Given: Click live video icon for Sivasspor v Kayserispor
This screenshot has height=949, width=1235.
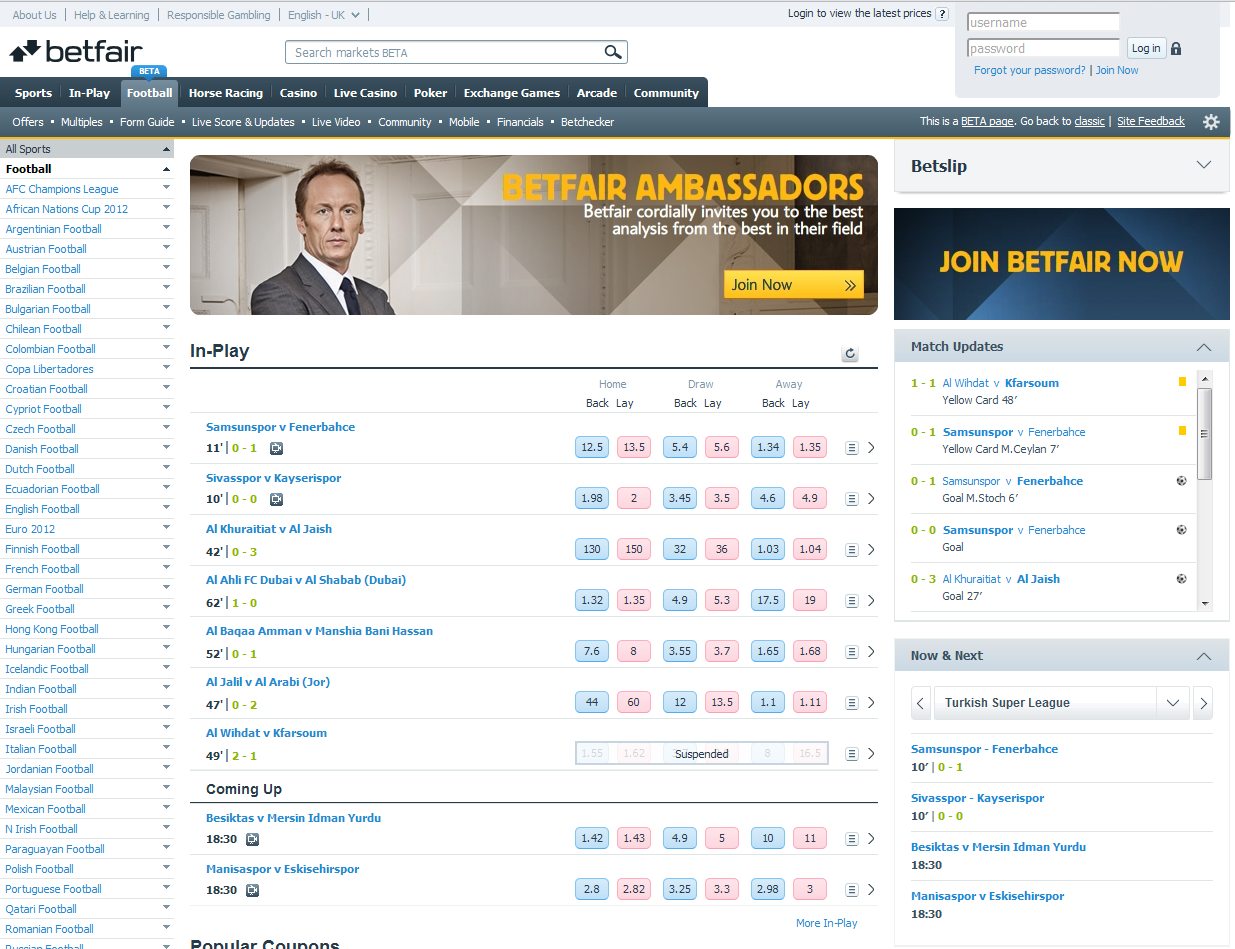Looking at the screenshot, I should click(x=277, y=499).
